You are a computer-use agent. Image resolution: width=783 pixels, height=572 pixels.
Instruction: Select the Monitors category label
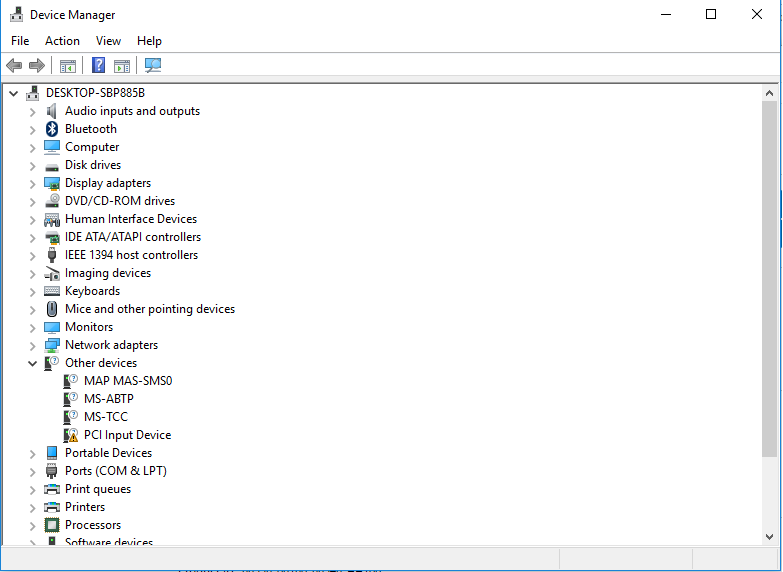pyautogui.click(x=89, y=327)
